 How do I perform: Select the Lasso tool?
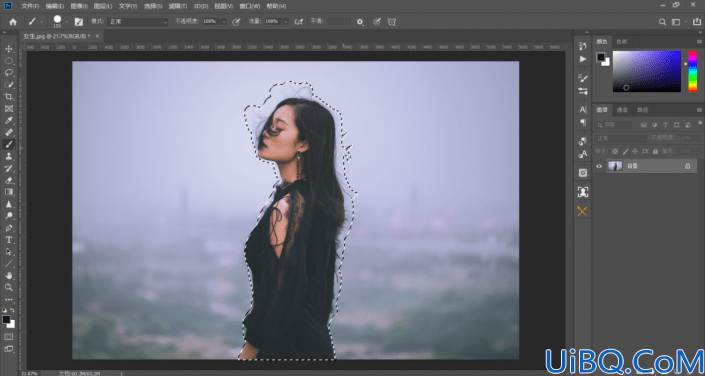click(x=9, y=72)
